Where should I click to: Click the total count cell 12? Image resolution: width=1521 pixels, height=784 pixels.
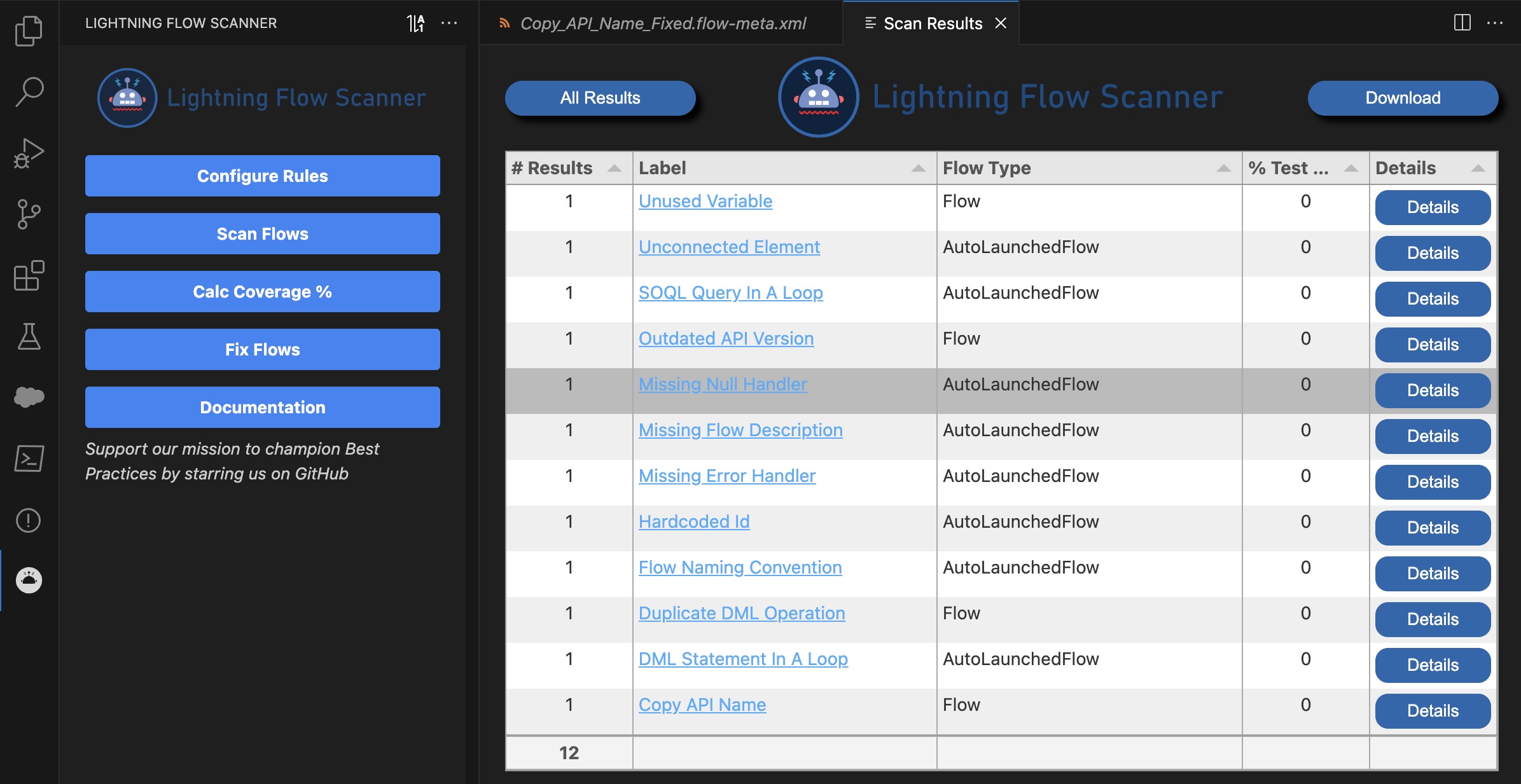569,753
